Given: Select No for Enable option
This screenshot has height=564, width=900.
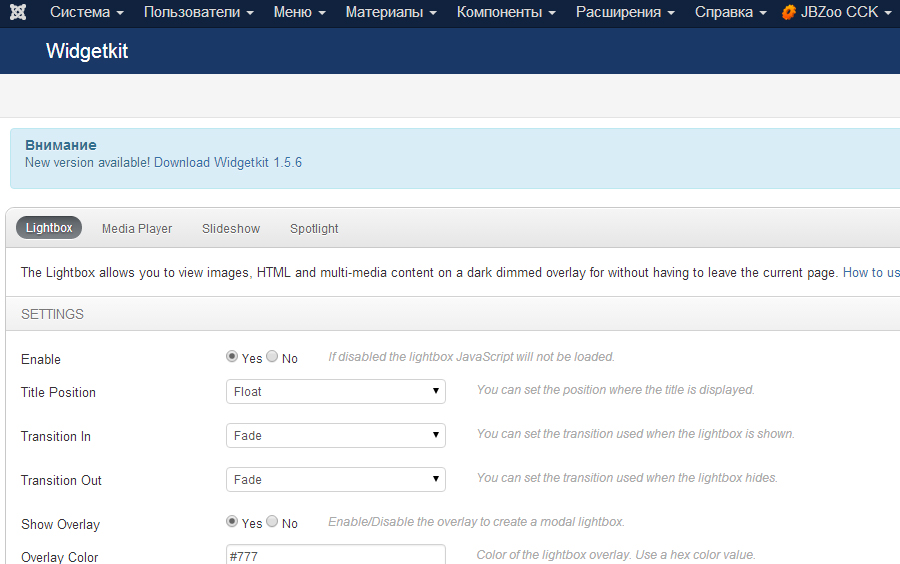Looking at the screenshot, I should tap(272, 357).
